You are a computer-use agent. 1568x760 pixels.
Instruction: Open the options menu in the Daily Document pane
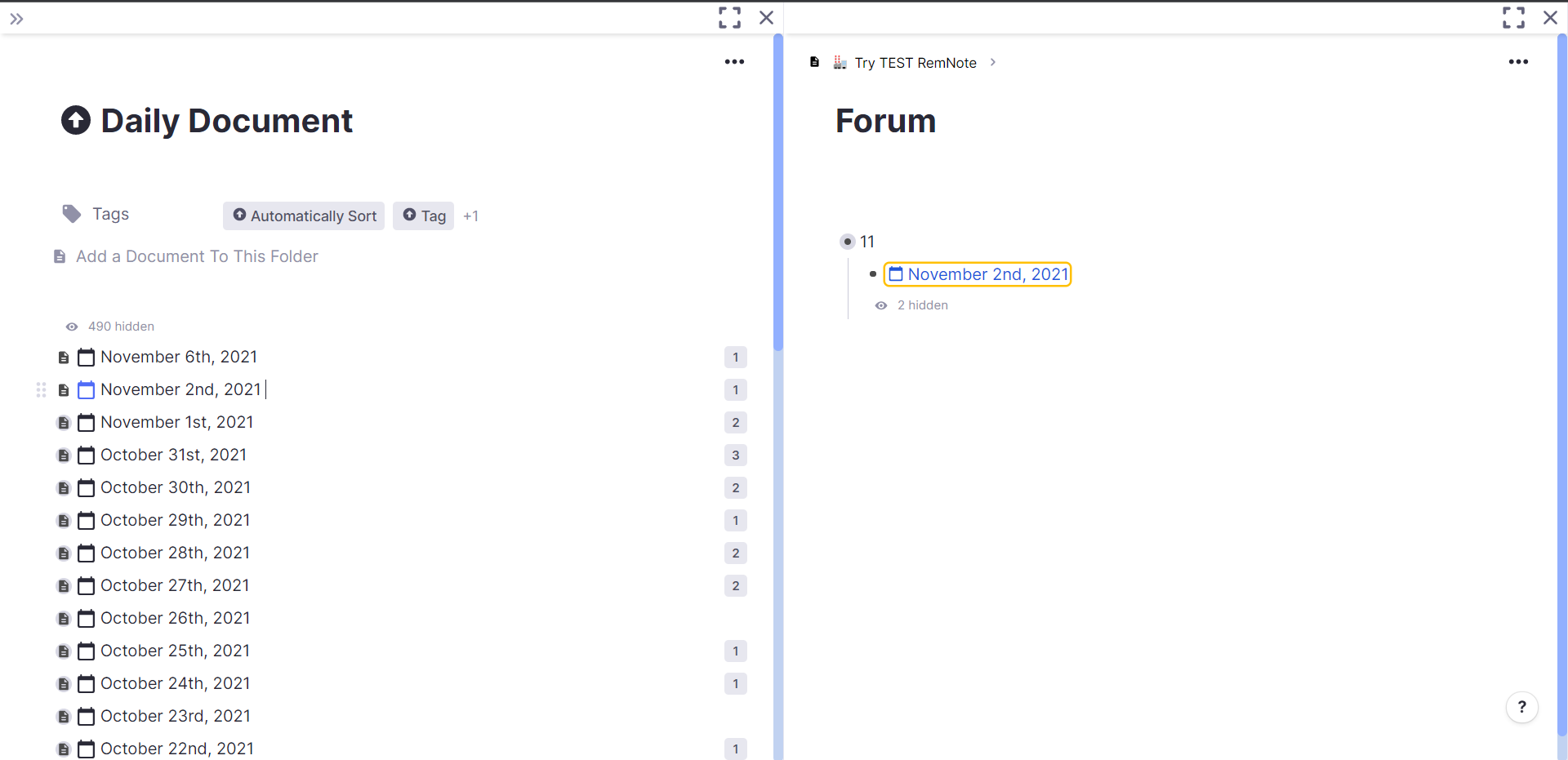[x=734, y=62]
